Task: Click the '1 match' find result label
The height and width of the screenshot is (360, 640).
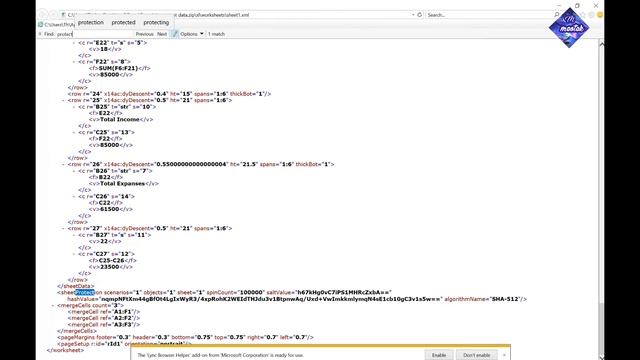Action: pos(216,34)
